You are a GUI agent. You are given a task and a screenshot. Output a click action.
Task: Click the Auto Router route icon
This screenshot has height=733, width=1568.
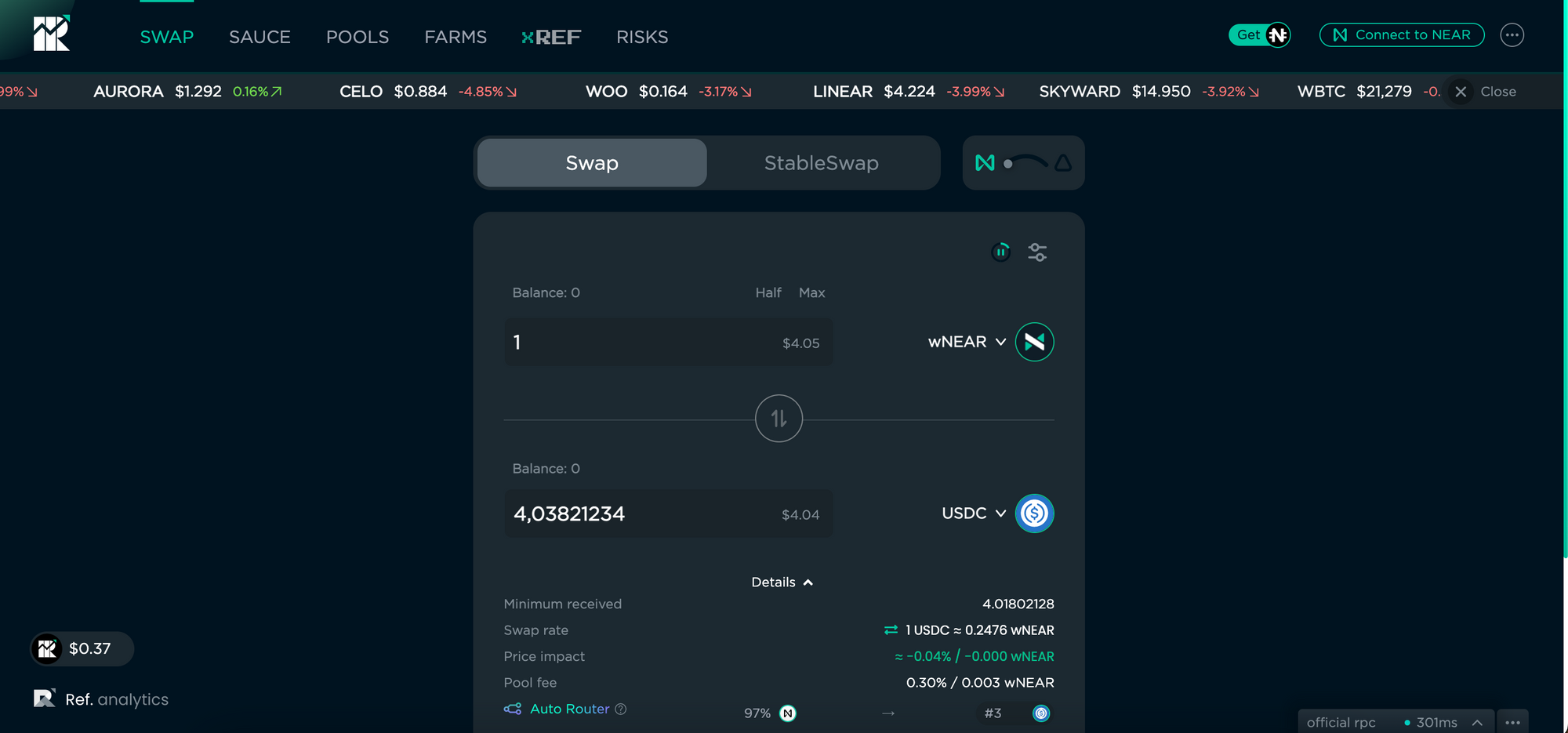point(513,709)
